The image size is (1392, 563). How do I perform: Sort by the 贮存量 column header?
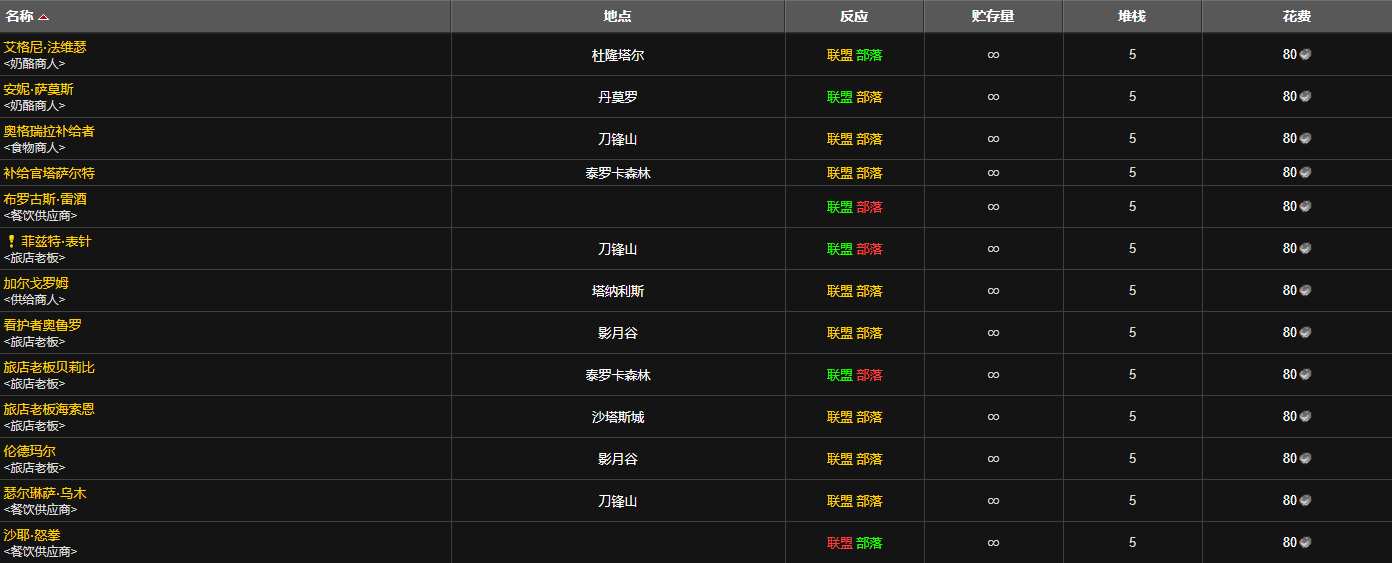993,16
